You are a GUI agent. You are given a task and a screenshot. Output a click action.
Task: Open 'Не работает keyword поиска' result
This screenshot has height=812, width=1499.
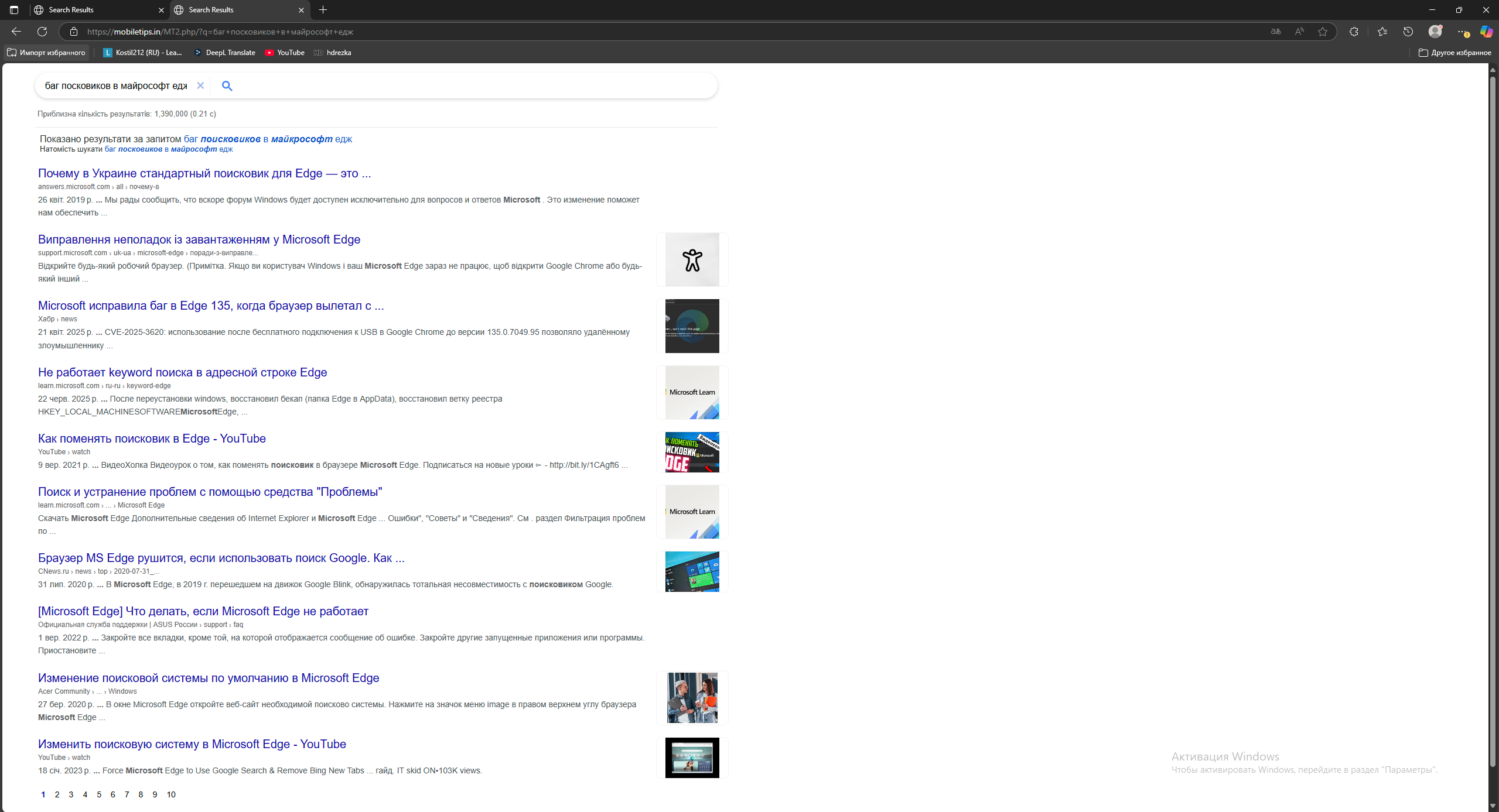tap(183, 372)
